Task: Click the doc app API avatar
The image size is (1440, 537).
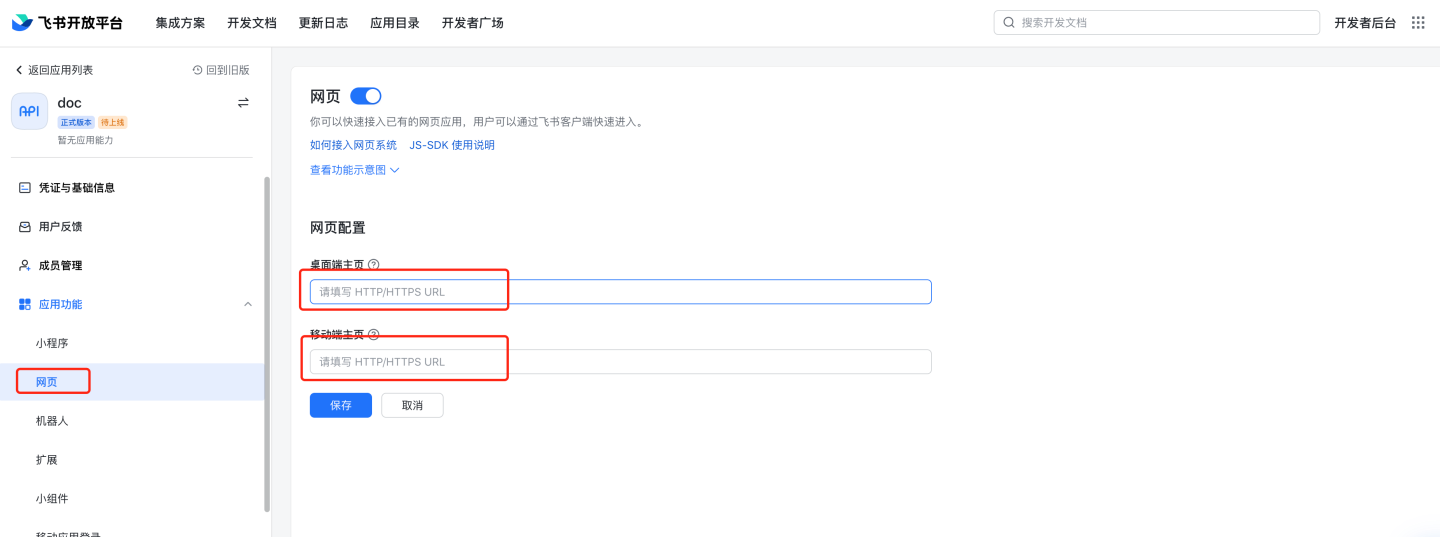Action: pos(29,111)
